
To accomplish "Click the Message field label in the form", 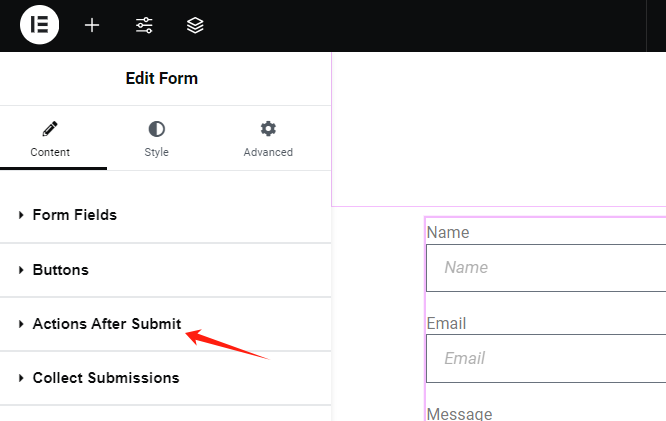I will [459, 414].
